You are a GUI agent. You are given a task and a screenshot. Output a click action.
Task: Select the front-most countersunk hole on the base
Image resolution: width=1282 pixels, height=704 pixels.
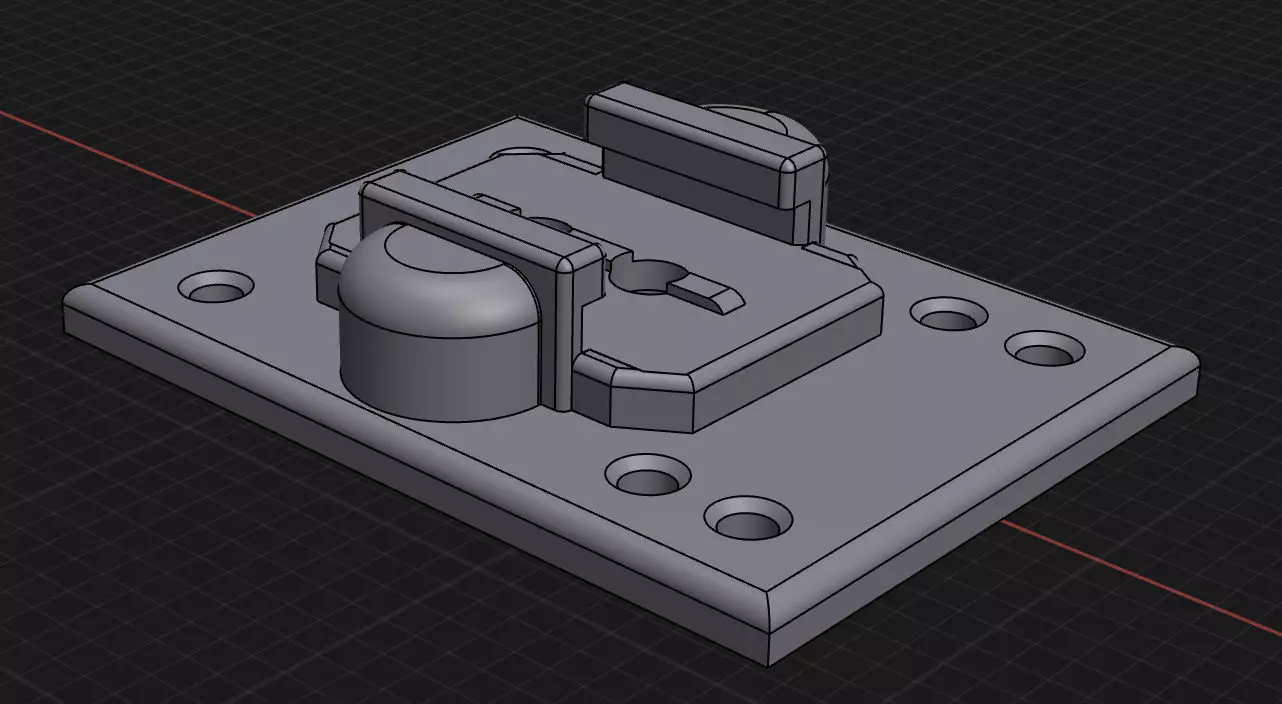(x=748, y=518)
